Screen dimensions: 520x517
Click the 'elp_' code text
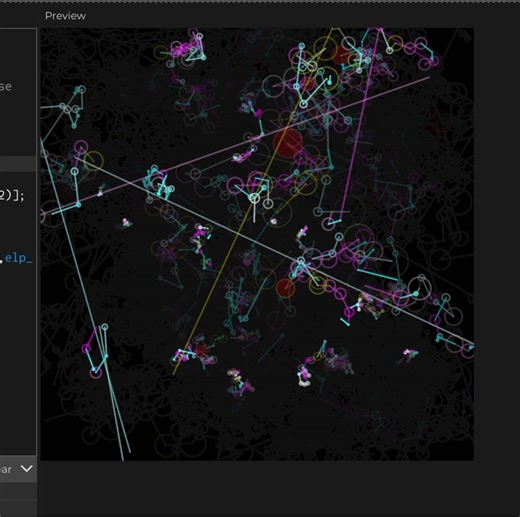tap(19, 258)
